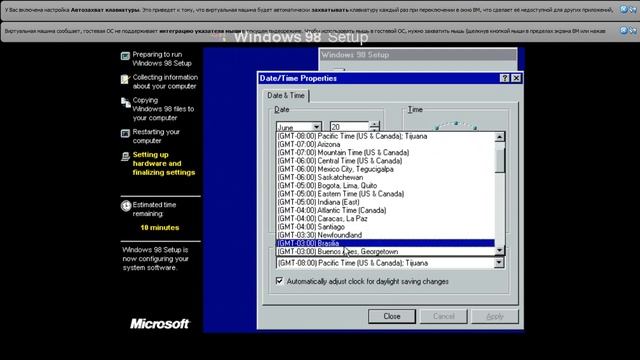Select Indiana (East) time zone
640x360 pixels.
385,202
